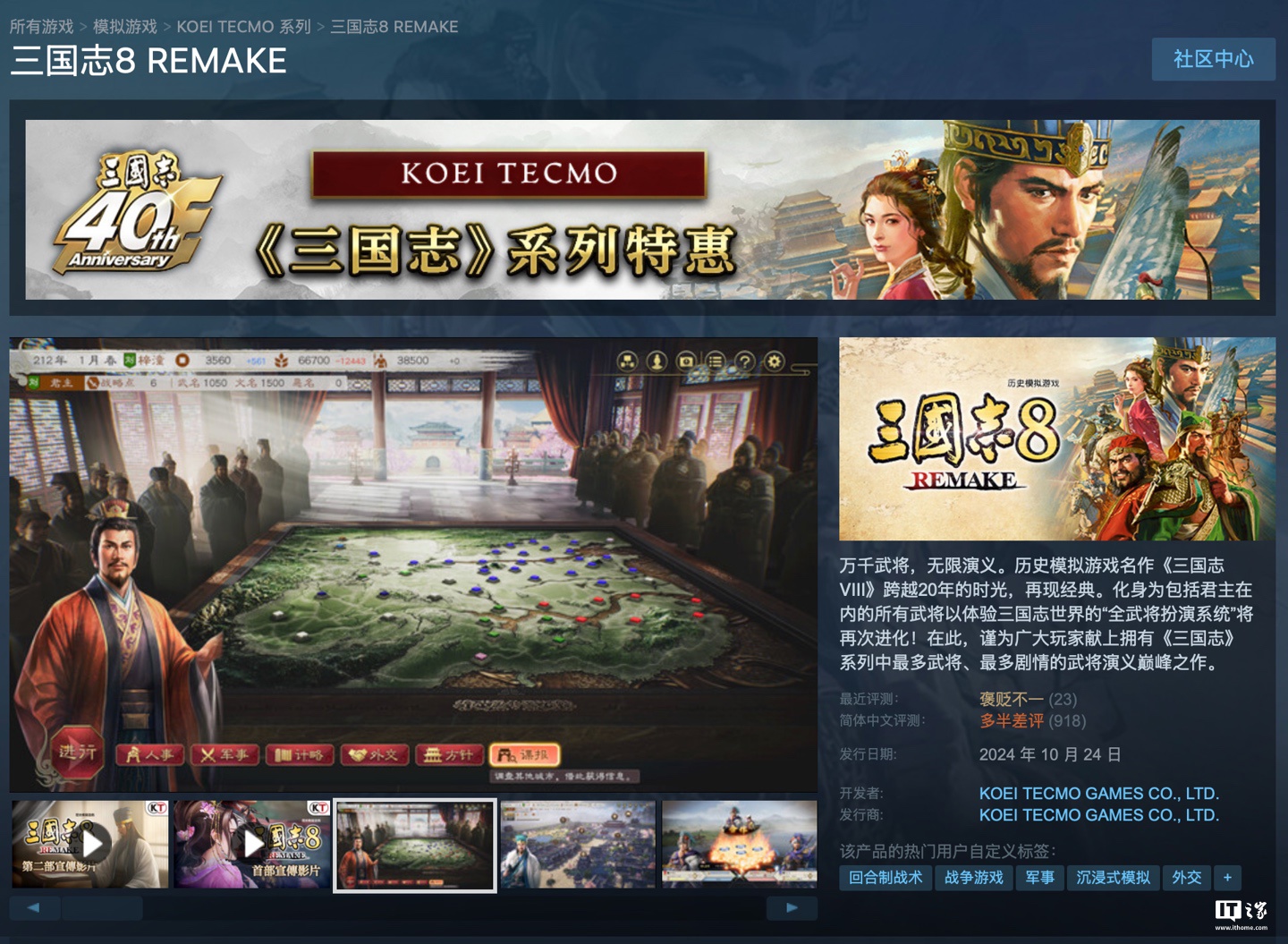Screen dimensions: 1288x944
Task: Select the 战争游戏 tag
Action: (x=974, y=878)
